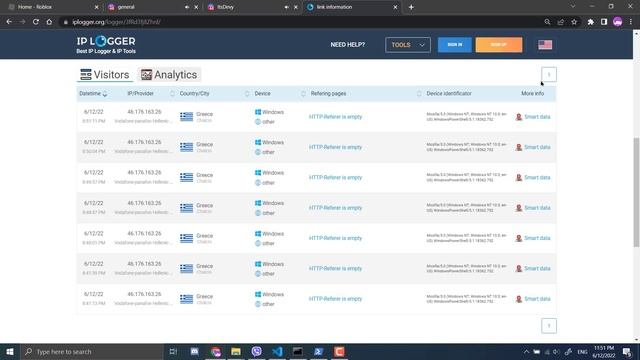
Task: Open the browser side panel
Action: tap(604, 22)
